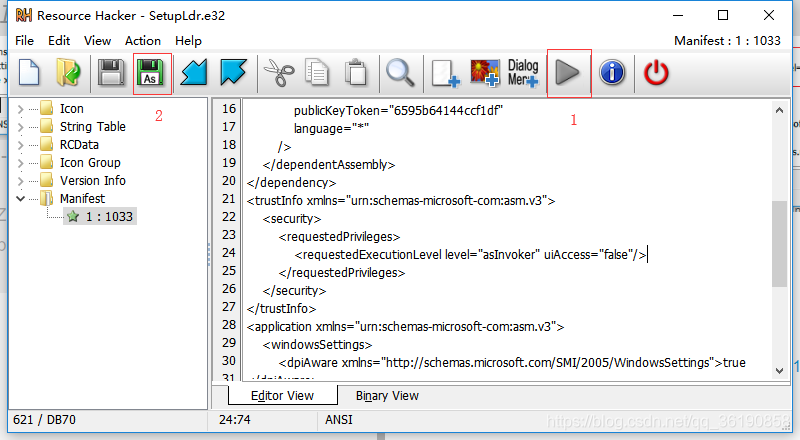Open the Help menu

pyautogui.click(x=188, y=40)
